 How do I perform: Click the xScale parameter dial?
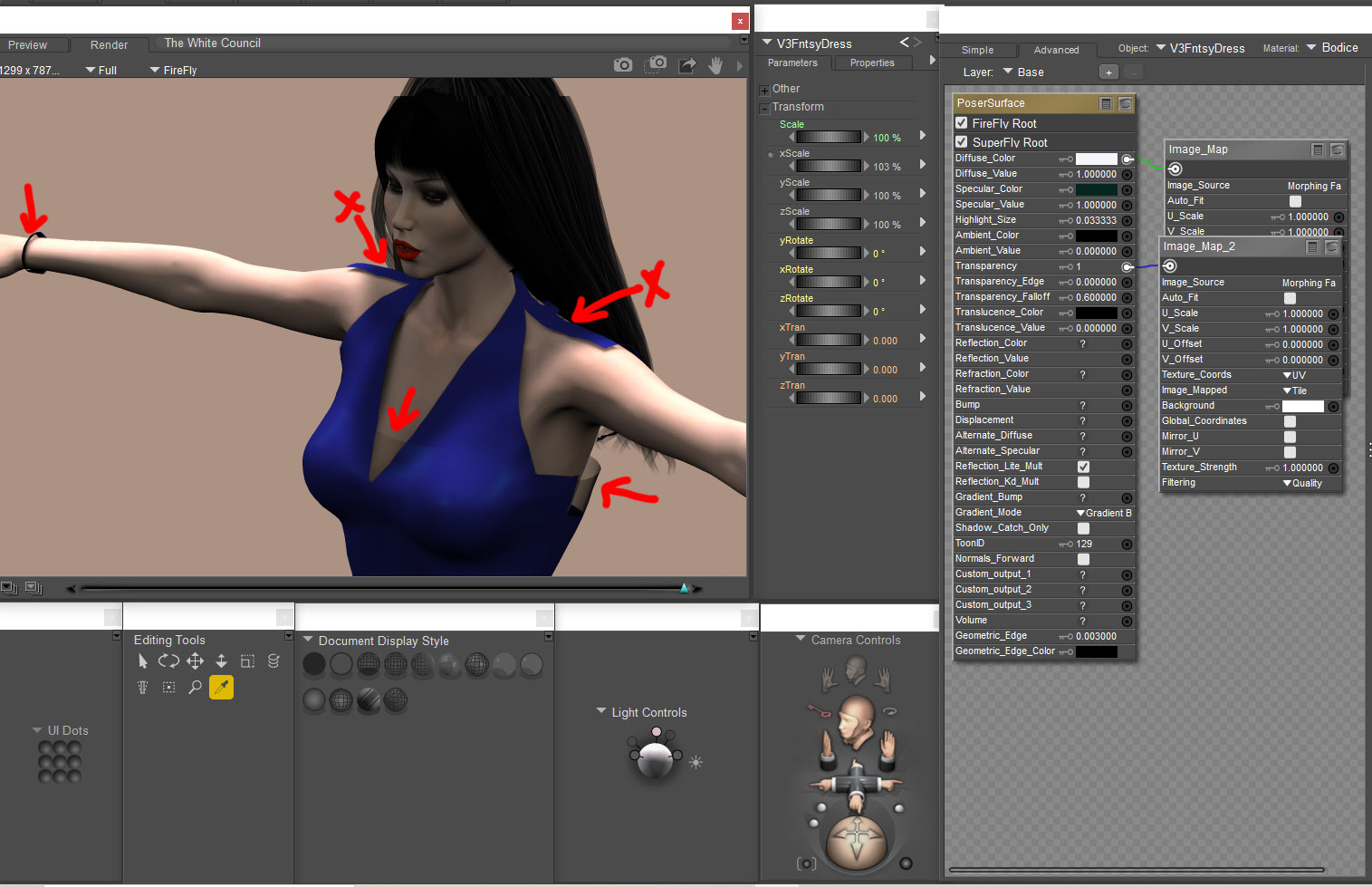click(x=828, y=167)
